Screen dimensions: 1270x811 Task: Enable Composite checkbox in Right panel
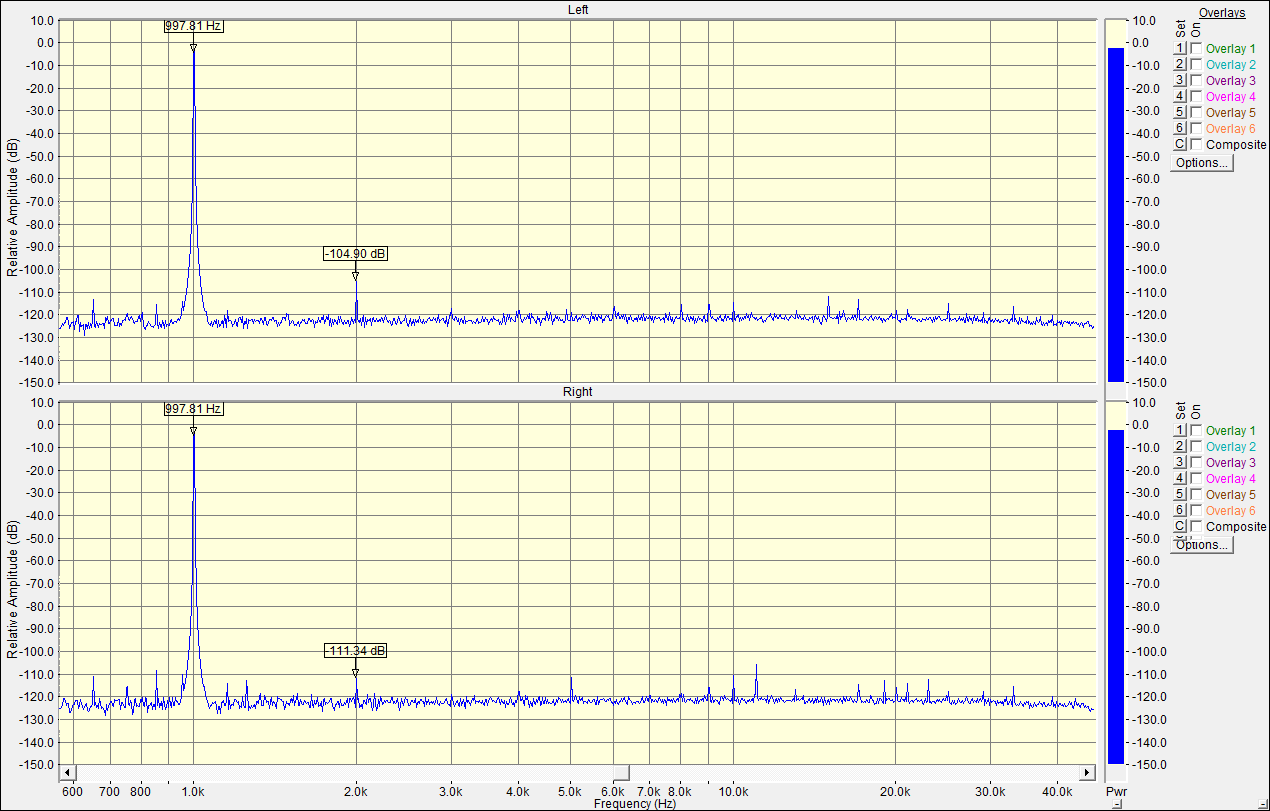[x=1197, y=526]
